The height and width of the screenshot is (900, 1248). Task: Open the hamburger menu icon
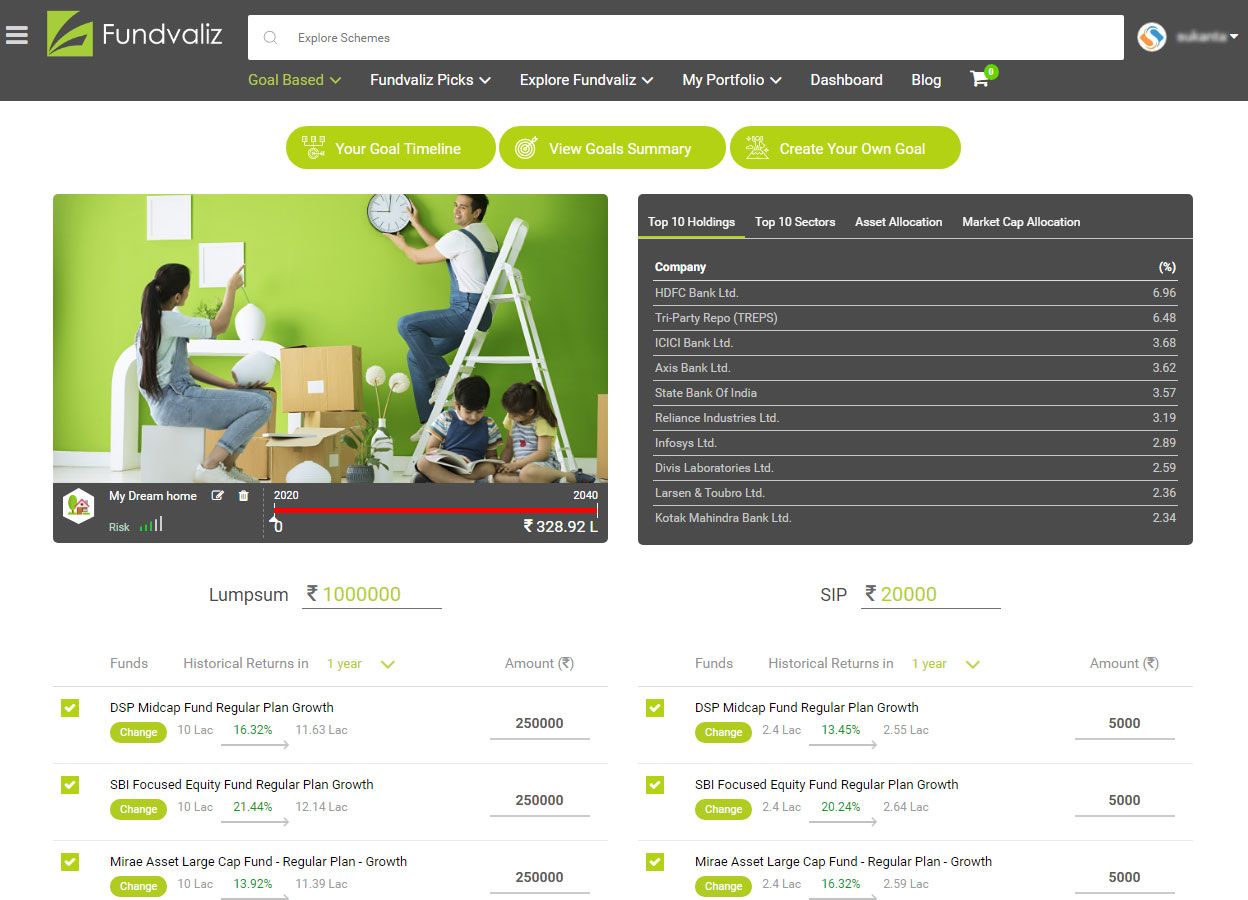pos(16,35)
